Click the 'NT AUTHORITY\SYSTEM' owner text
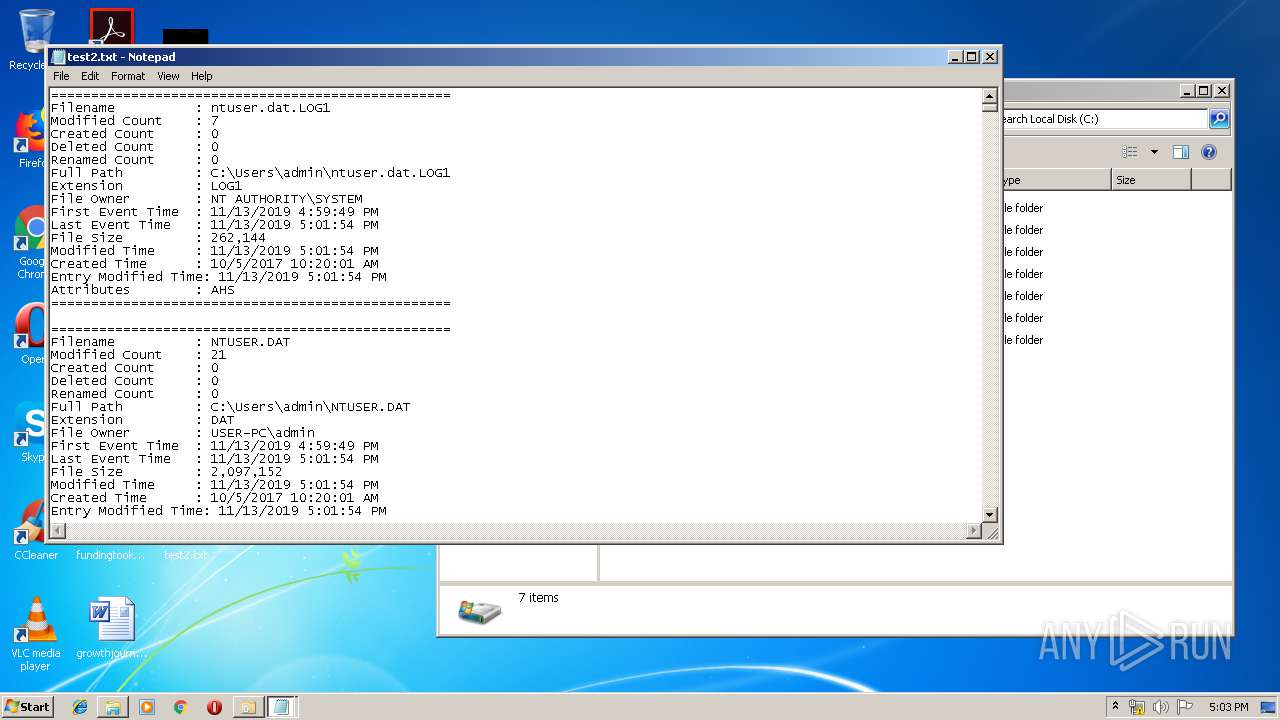This screenshot has width=1280, height=720. tap(286, 199)
